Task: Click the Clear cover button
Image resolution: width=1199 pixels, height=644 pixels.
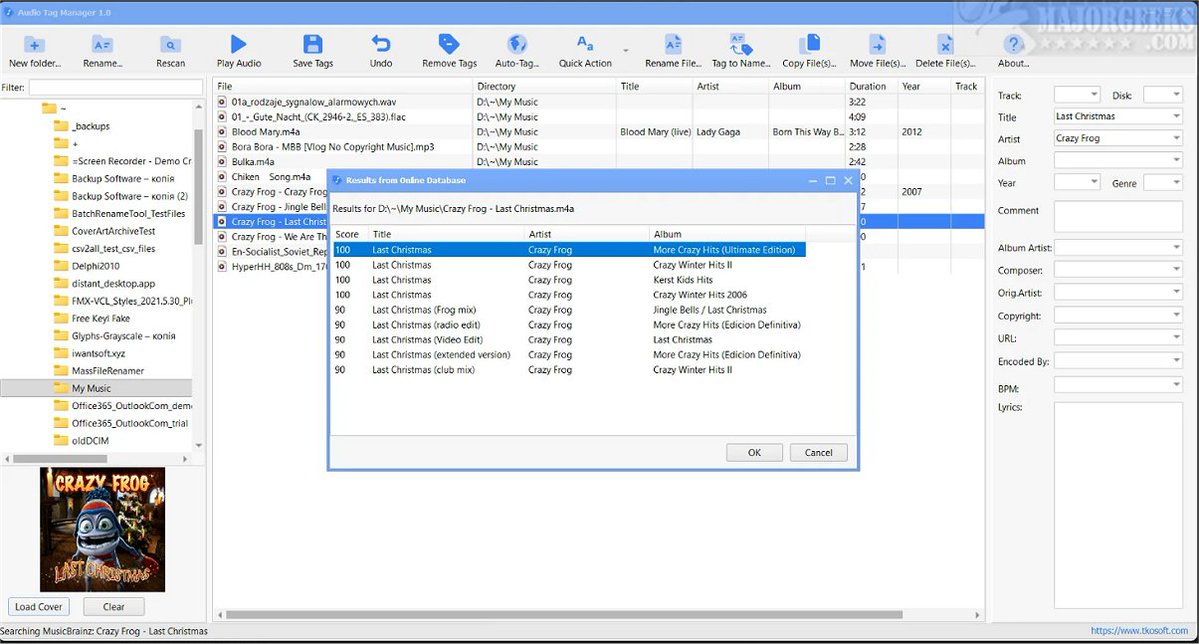Action: [x=113, y=607]
